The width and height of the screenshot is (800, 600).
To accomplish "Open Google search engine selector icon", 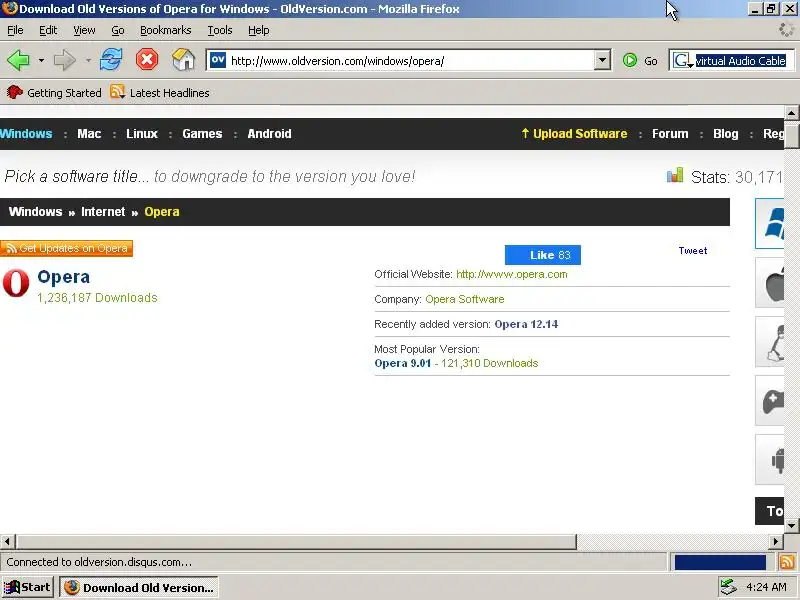I will (683, 61).
